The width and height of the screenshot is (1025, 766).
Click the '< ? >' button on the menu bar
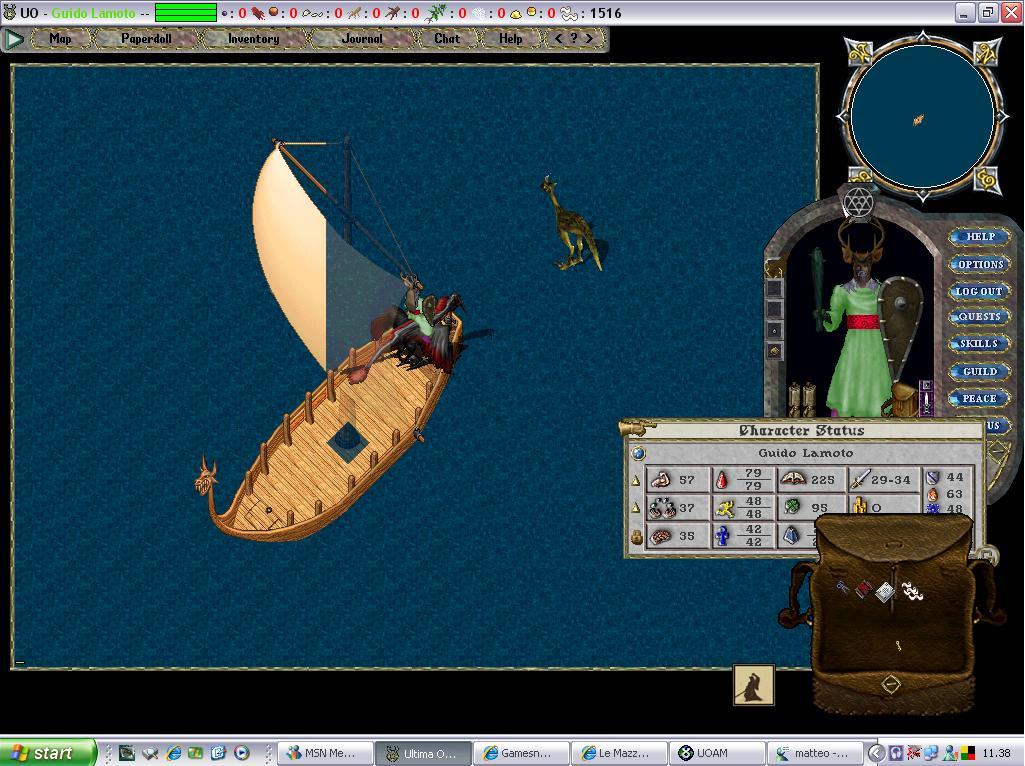tap(574, 39)
